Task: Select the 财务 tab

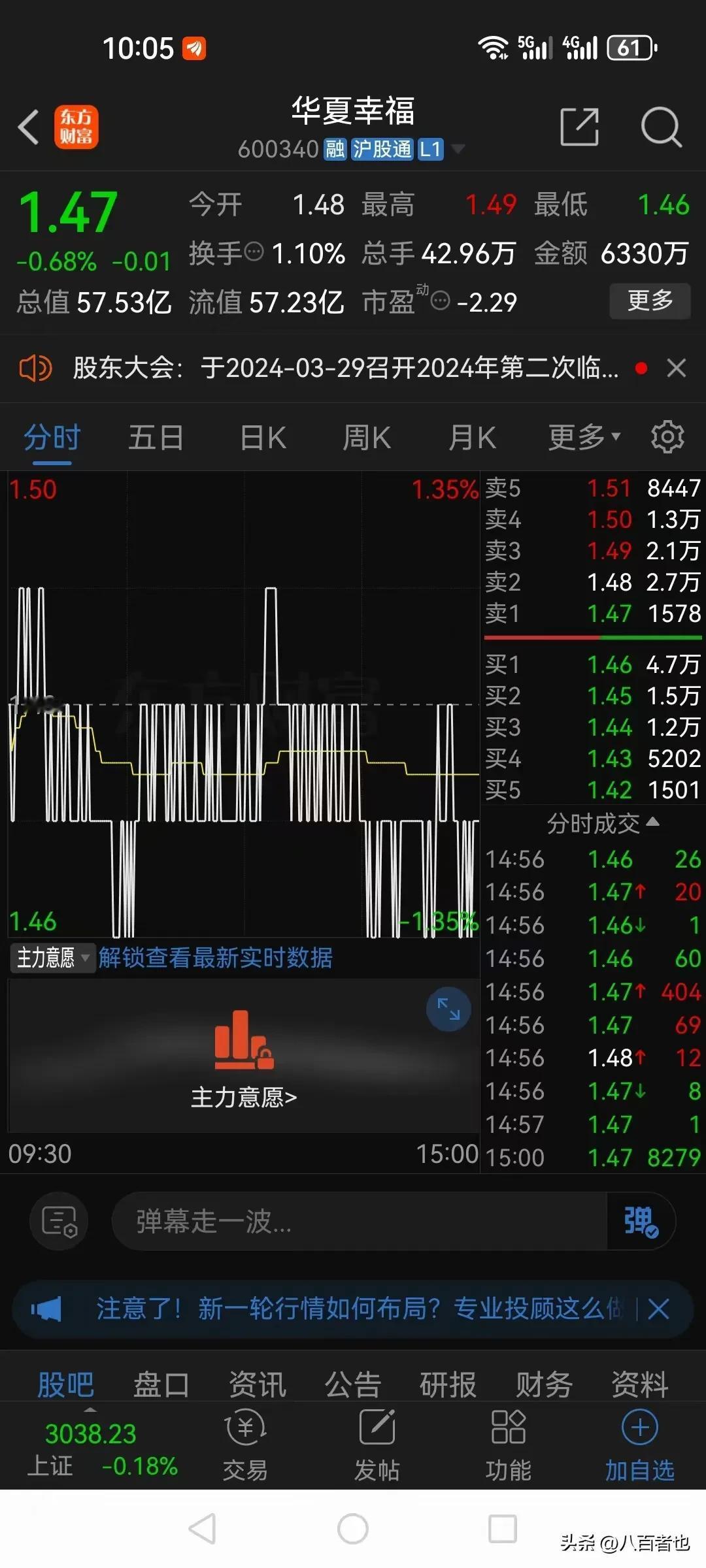Action: tap(544, 1384)
